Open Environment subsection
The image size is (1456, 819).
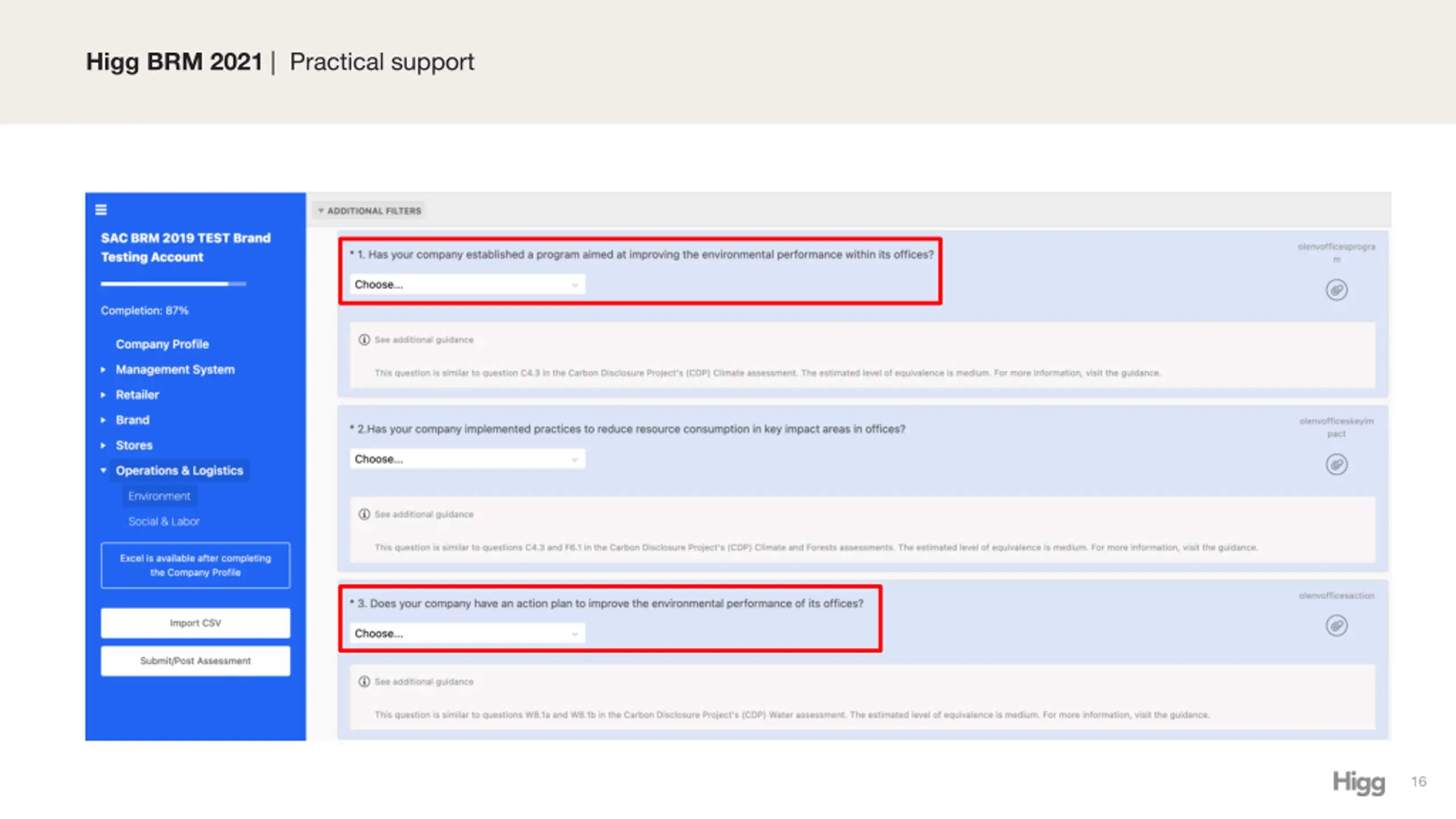pyautogui.click(x=159, y=496)
